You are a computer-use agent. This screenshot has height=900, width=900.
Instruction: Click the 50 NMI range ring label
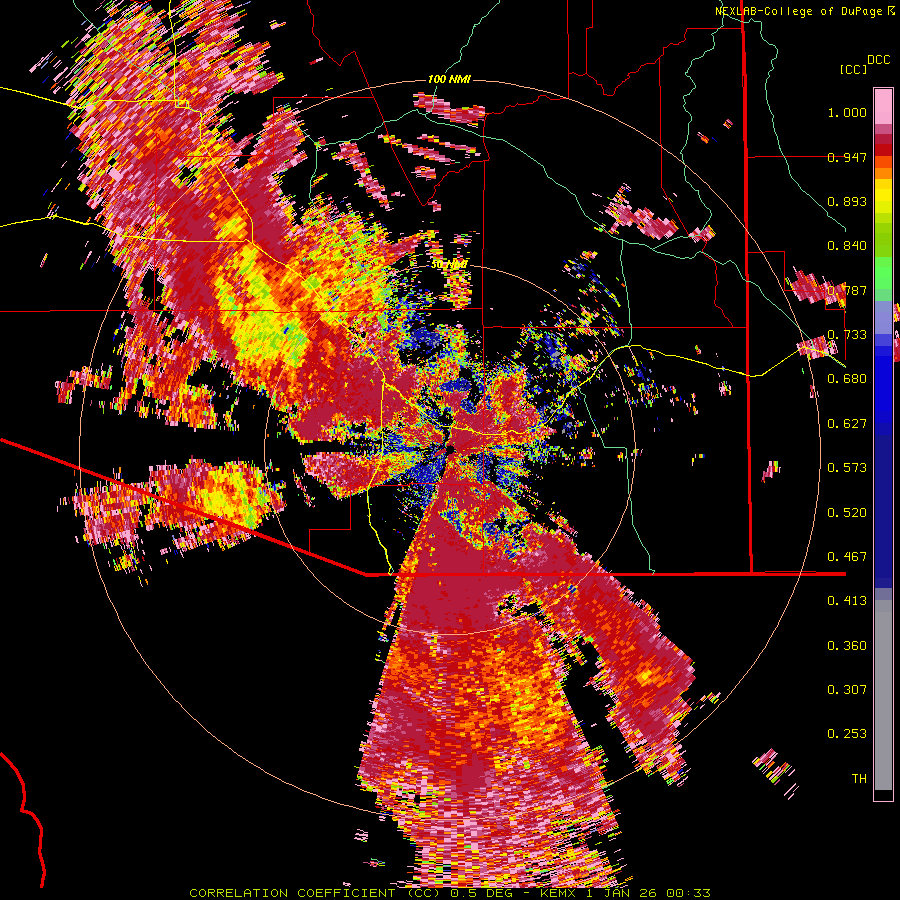tap(449, 265)
